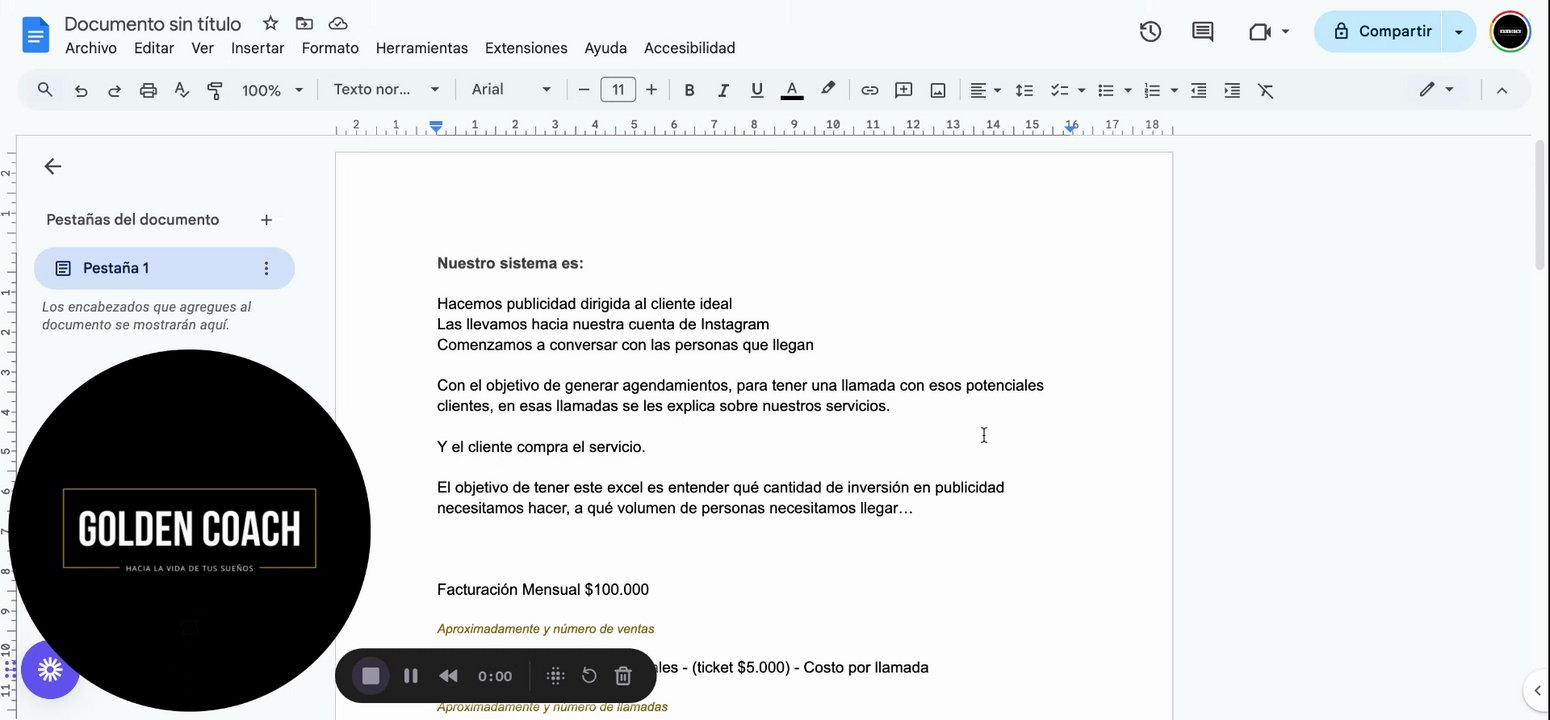Image resolution: width=1550 pixels, height=720 pixels.
Task: Open Pestaña 1 options three dots
Action: tap(266, 268)
